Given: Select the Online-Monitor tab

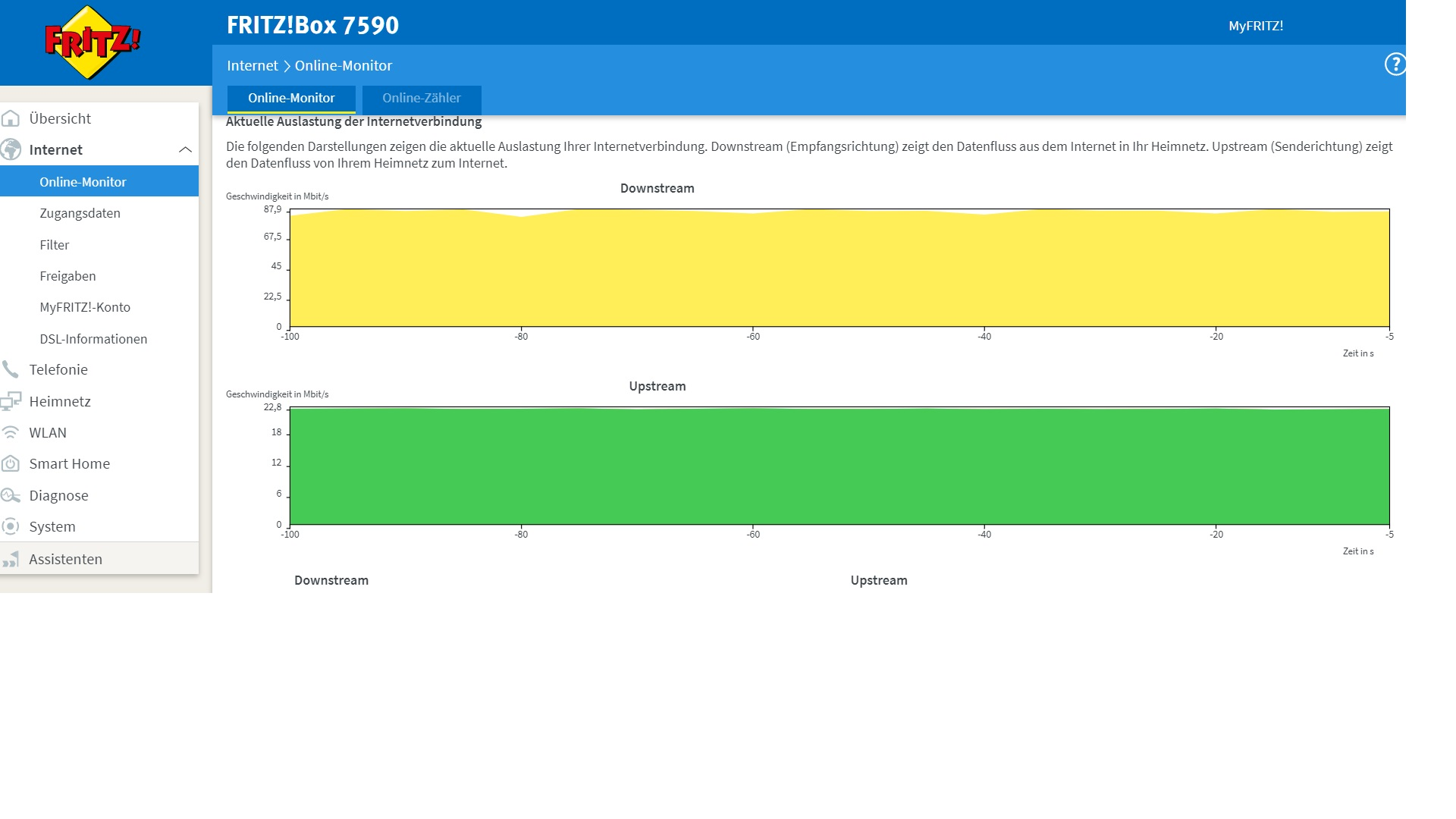Looking at the screenshot, I should (x=291, y=99).
